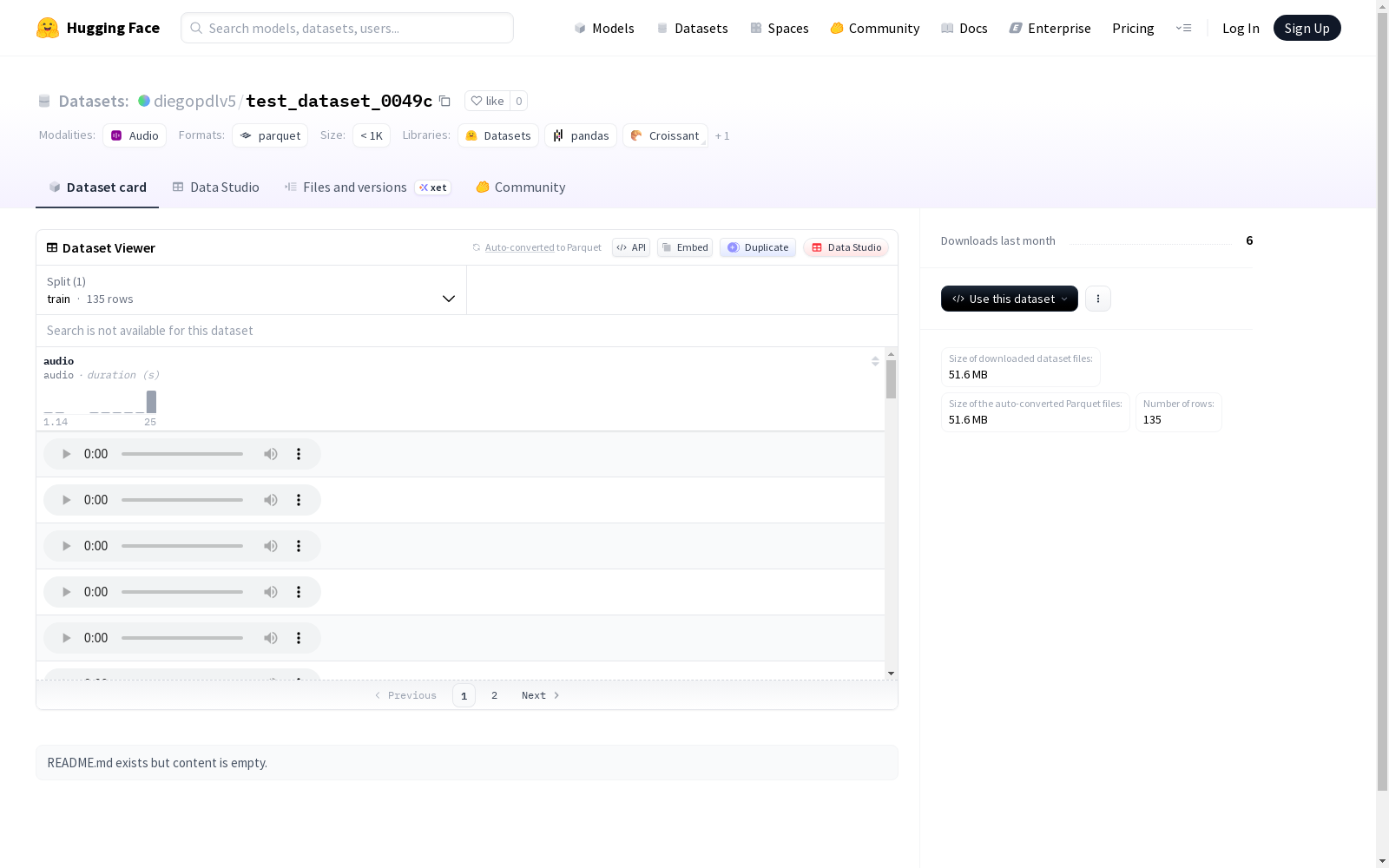Open the expanded navigation menu icon
The image size is (1389, 868).
[x=1183, y=28]
